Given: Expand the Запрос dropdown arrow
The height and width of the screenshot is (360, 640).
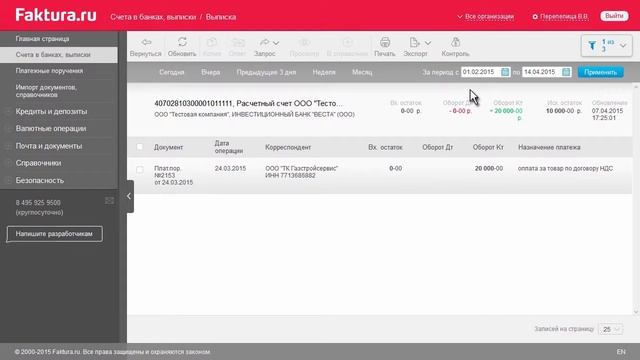Looking at the screenshot, I should coord(276,43).
